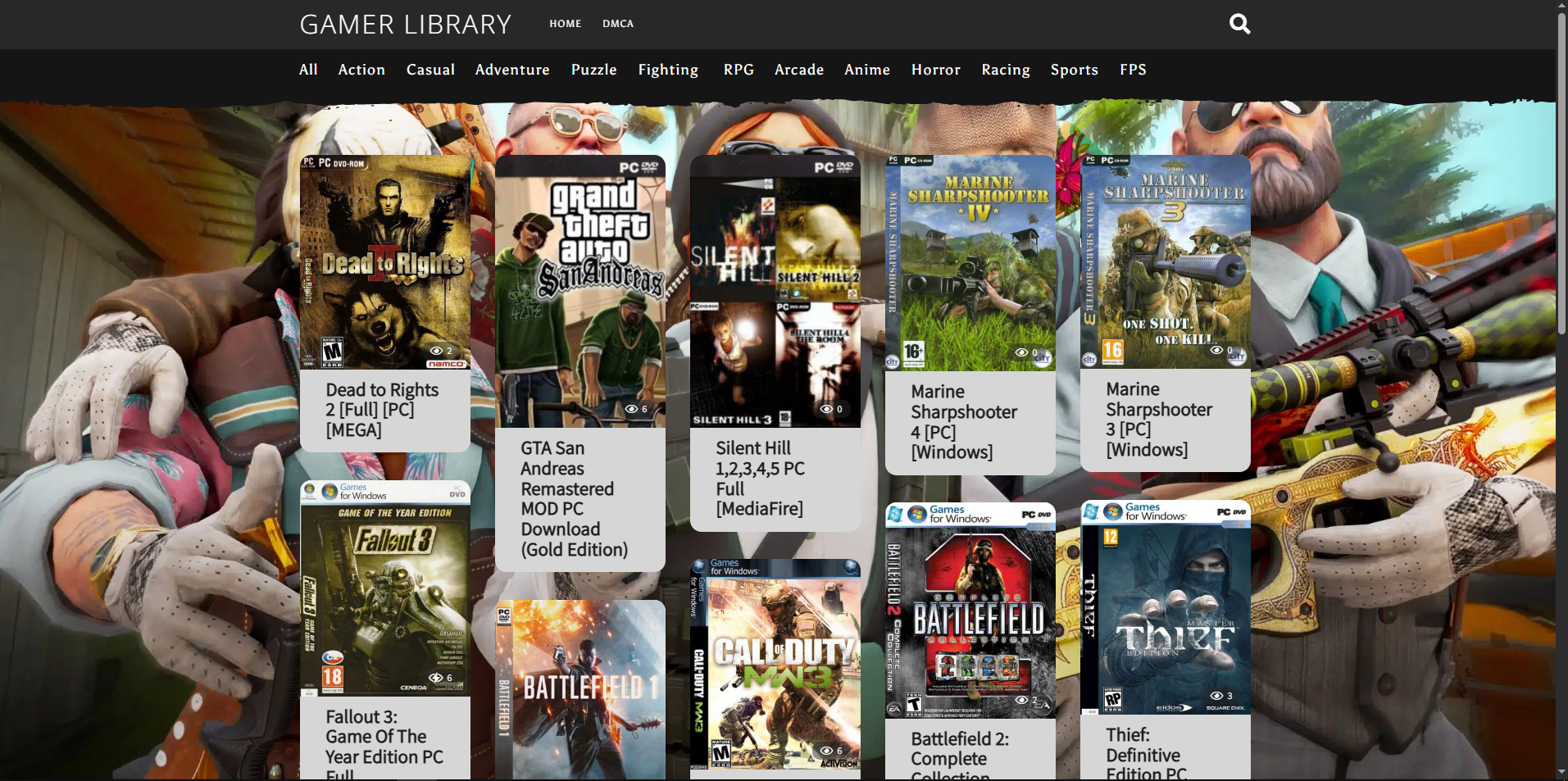The height and width of the screenshot is (781, 1568).
Task: Click view-count eye icon on Silent Hill cover
Action: (x=826, y=409)
